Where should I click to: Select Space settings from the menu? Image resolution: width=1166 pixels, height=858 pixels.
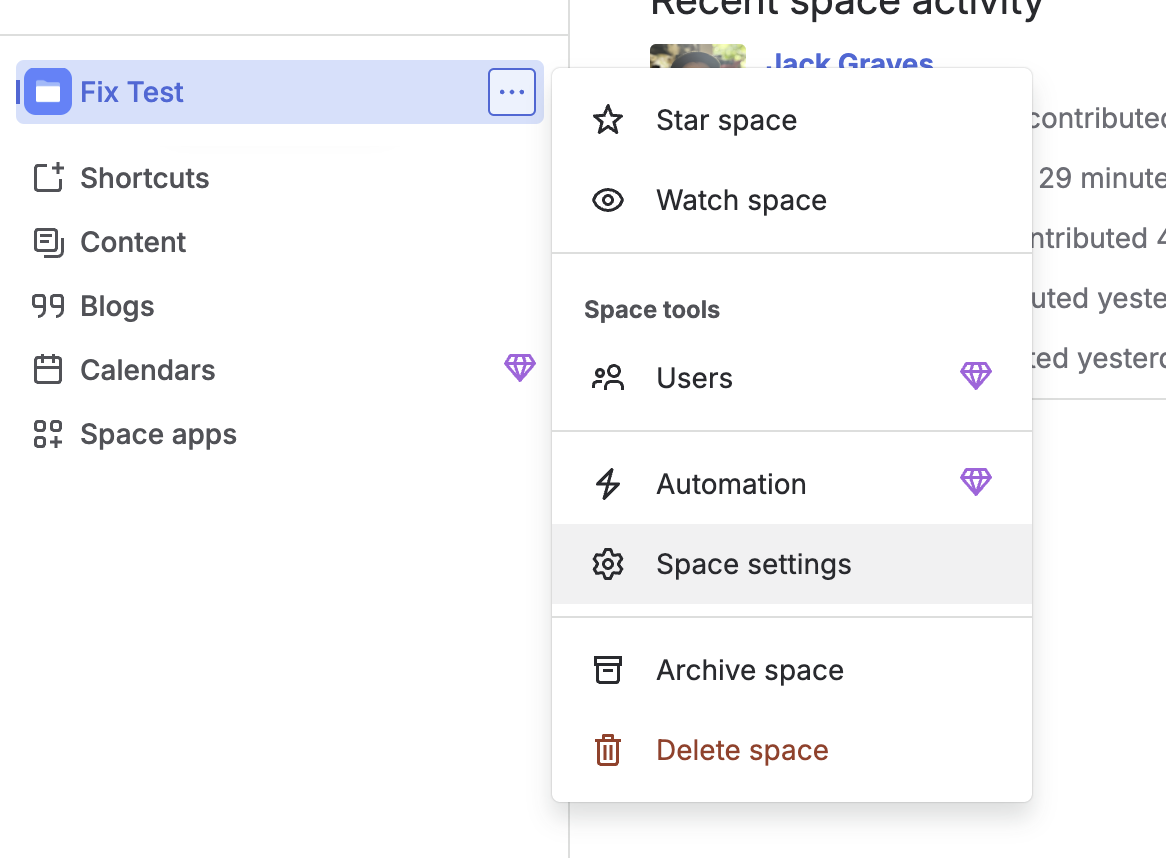[753, 563]
